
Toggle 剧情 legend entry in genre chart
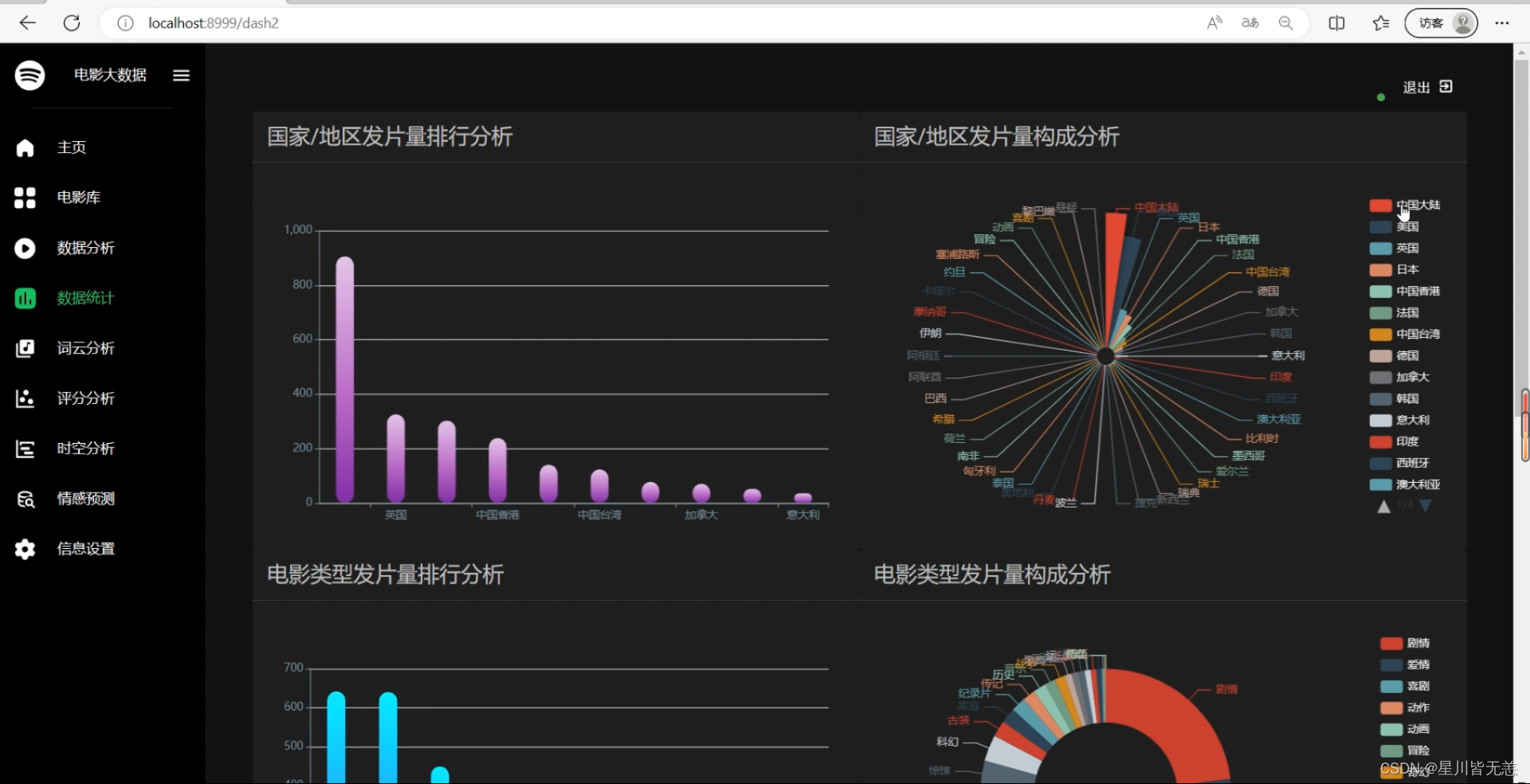1405,644
